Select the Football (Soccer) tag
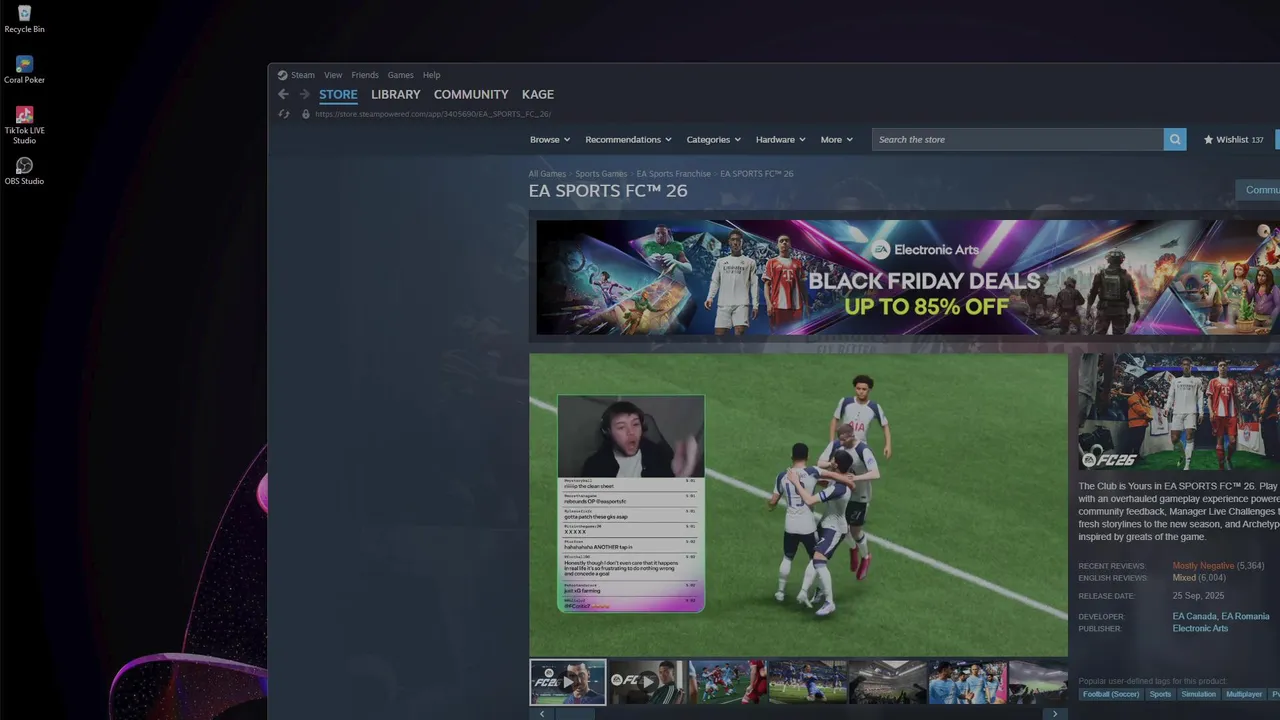The image size is (1280, 720). pos(1111,694)
